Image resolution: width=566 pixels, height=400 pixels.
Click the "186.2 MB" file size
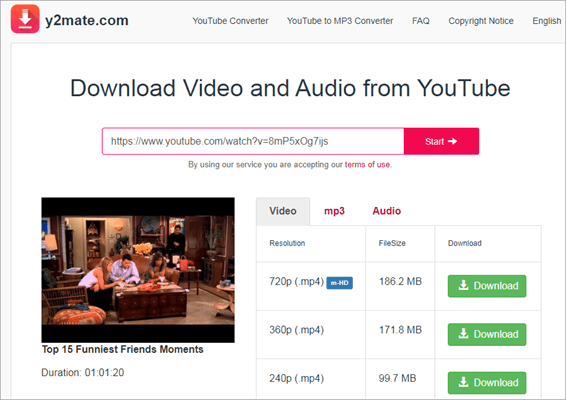[x=400, y=282]
